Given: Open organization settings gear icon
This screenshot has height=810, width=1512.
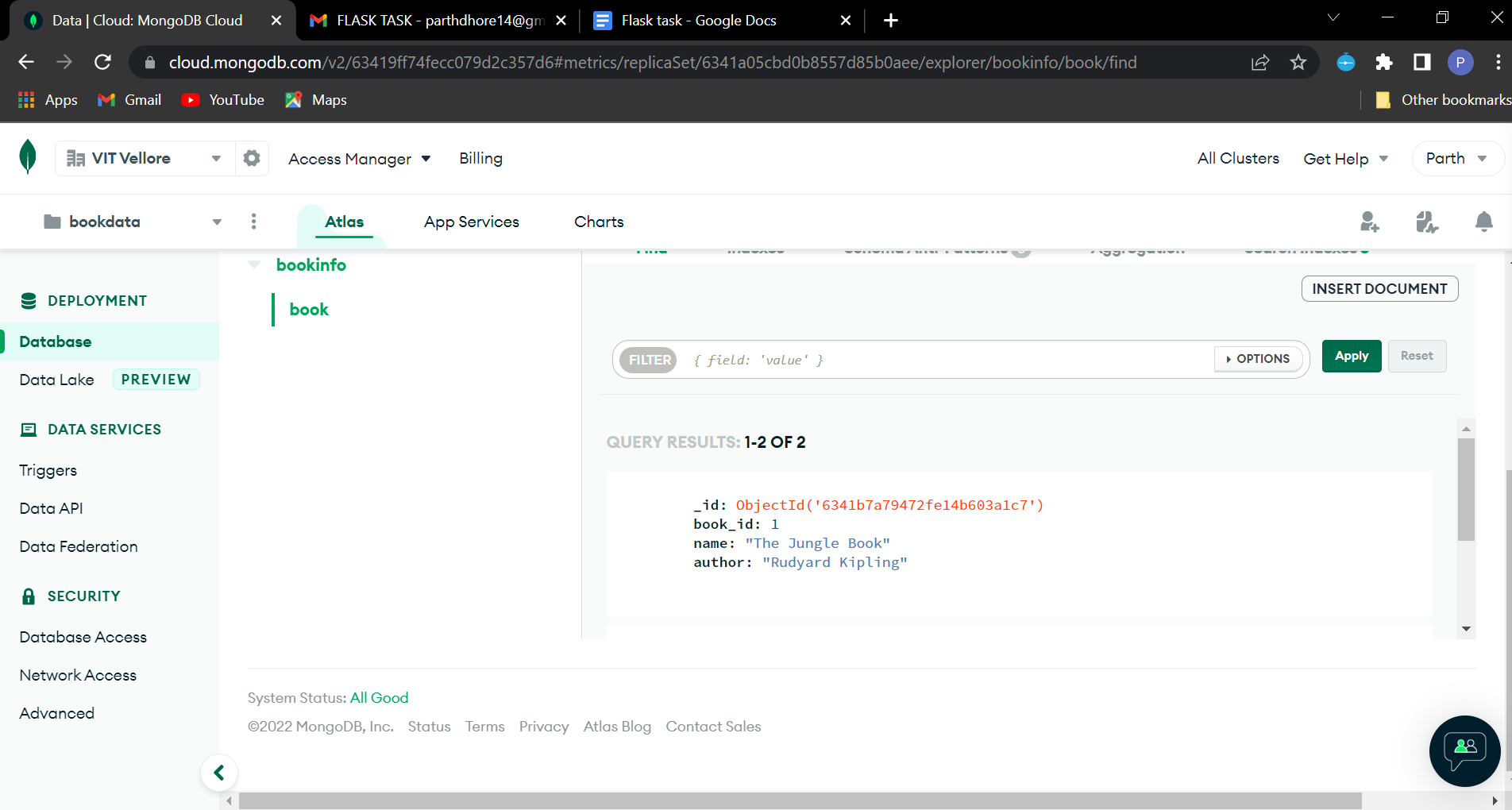Looking at the screenshot, I should pos(252,158).
